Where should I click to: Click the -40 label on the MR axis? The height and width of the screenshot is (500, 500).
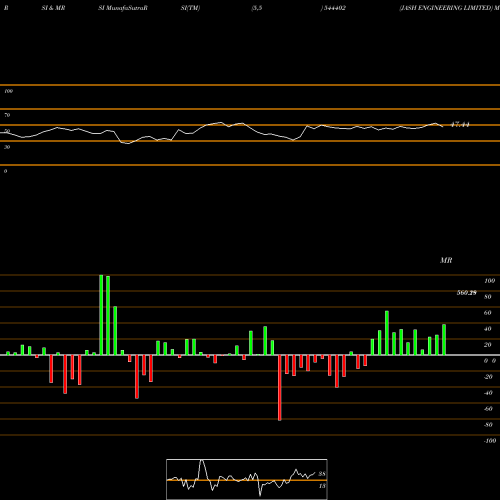pos(488,393)
